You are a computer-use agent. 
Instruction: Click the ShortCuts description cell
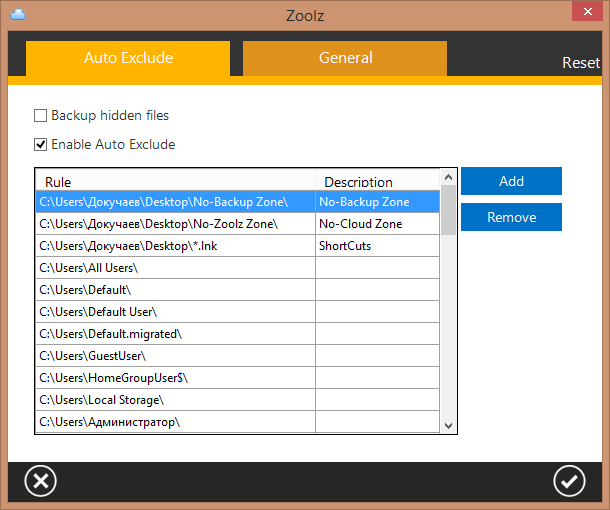(377, 246)
